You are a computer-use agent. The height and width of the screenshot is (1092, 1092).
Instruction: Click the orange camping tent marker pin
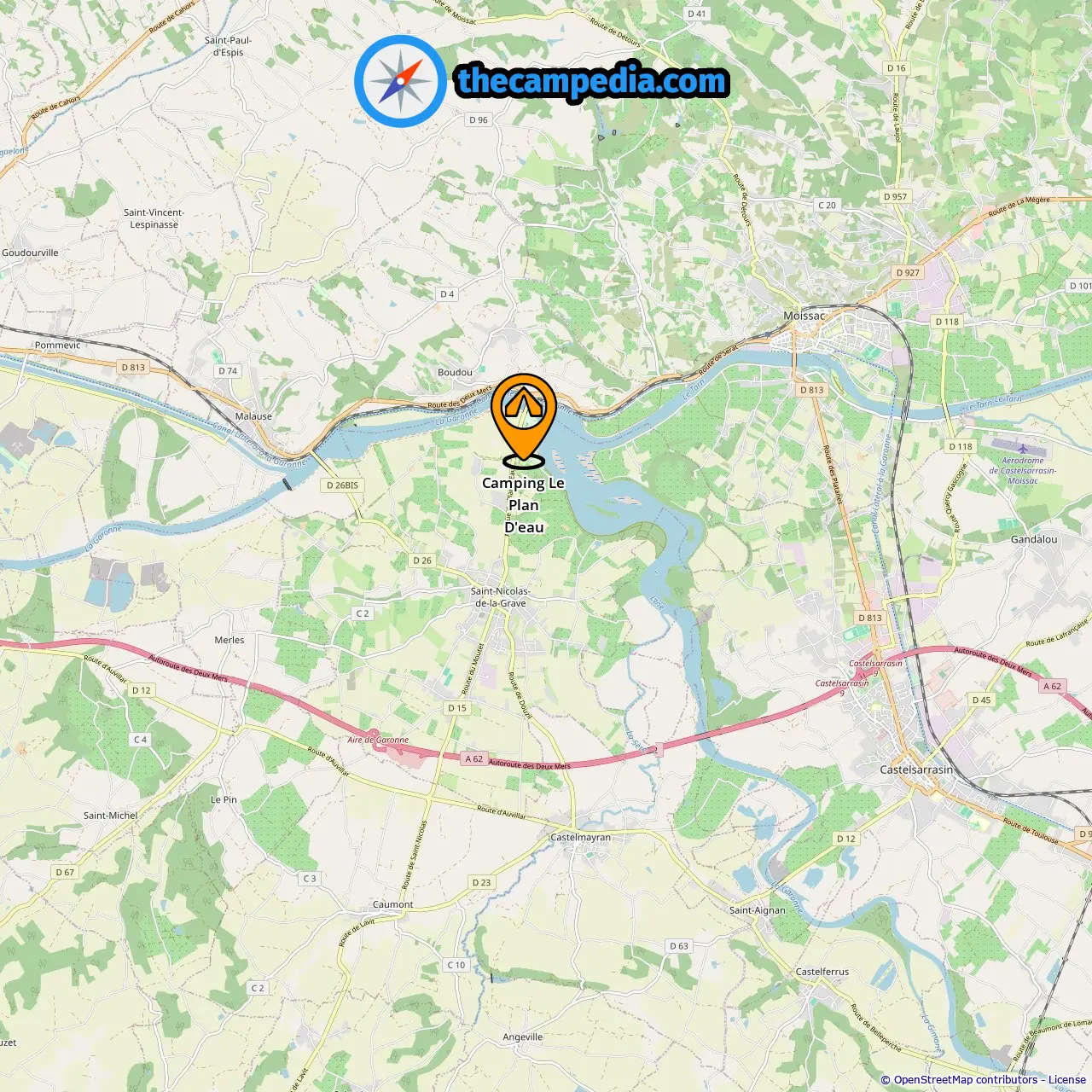523,421
